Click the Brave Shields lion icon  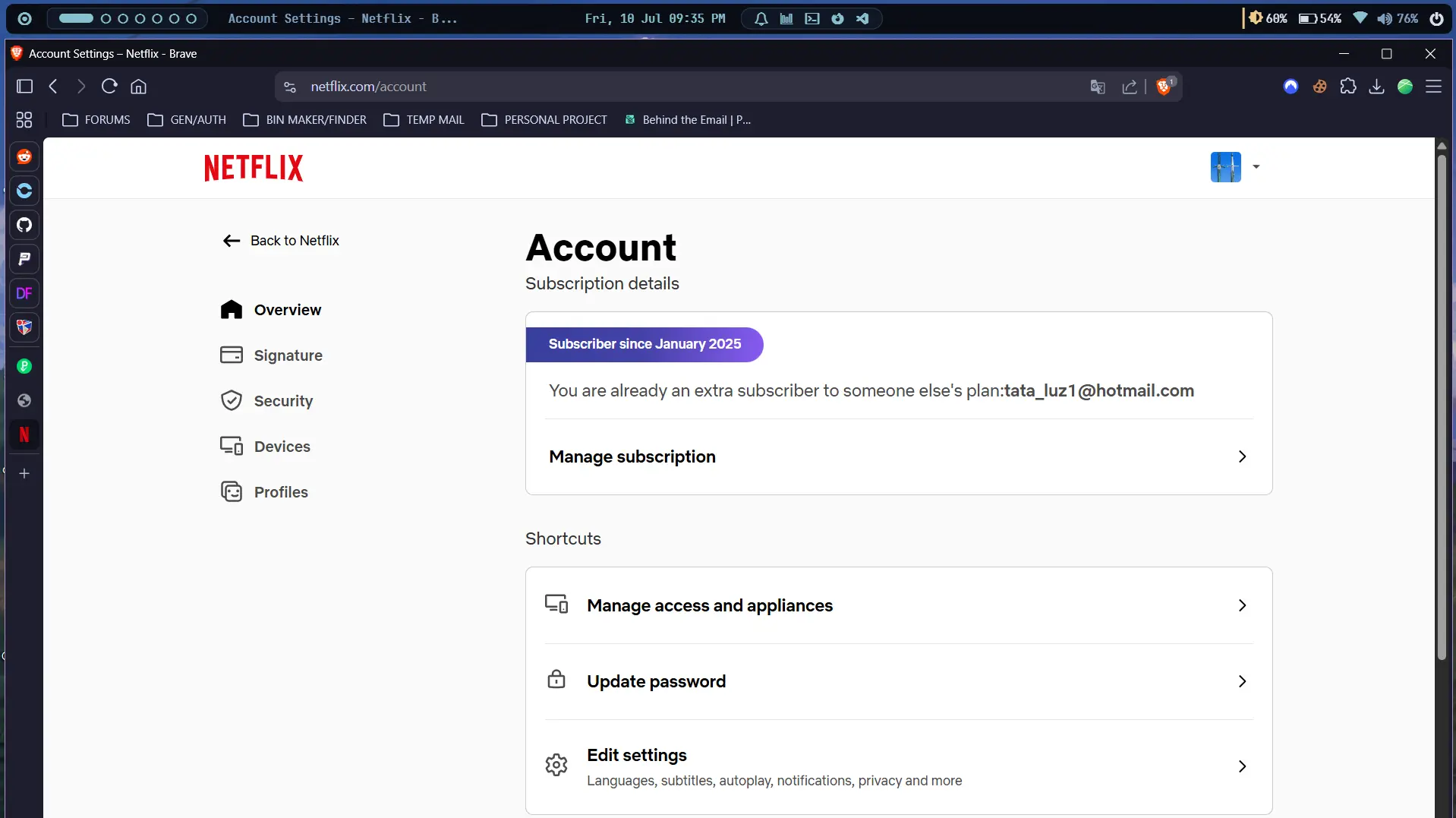(1164, 87)
